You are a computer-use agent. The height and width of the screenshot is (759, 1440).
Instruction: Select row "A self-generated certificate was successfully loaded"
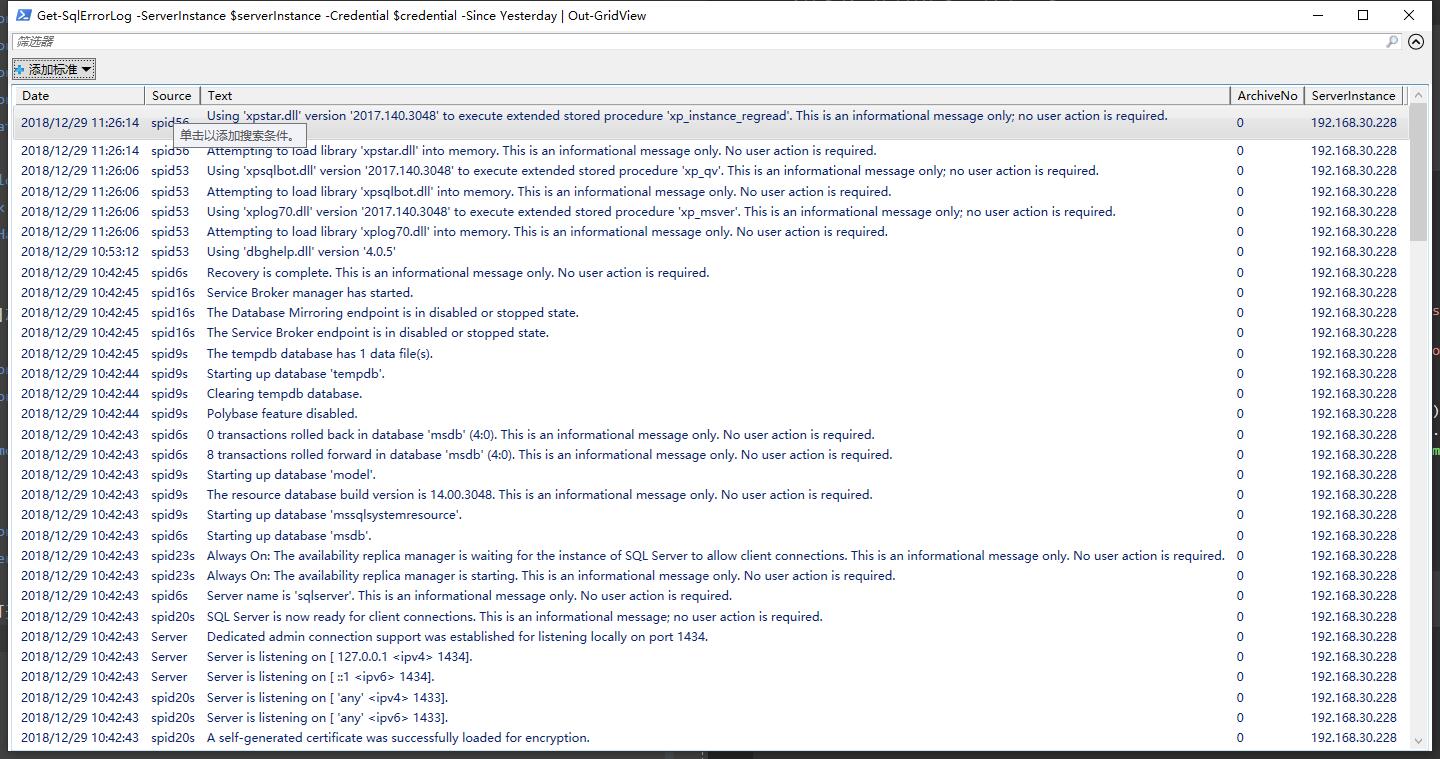pyautogui.click(x=712, y=738)
